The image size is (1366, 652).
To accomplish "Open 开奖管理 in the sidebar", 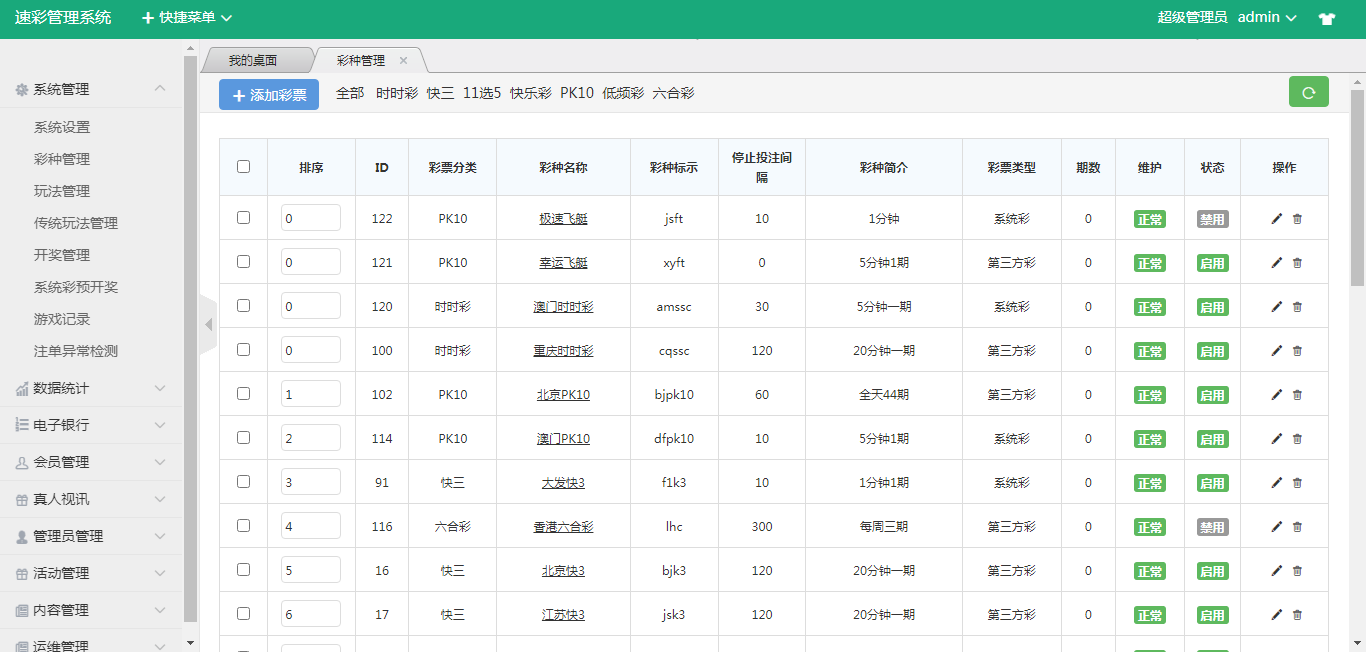I will tap(62, 255).
